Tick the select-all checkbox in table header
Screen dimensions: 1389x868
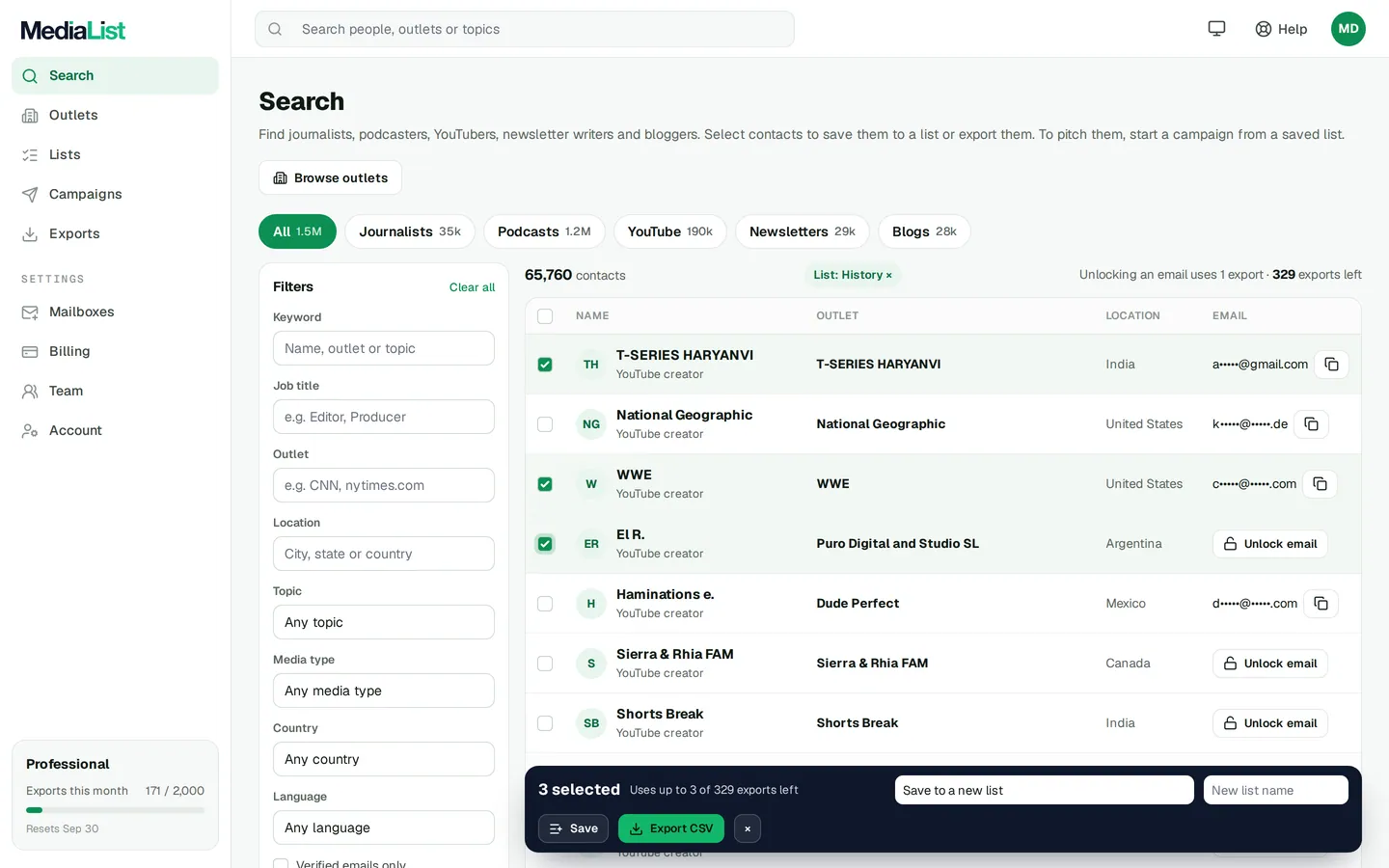(545, 316)
